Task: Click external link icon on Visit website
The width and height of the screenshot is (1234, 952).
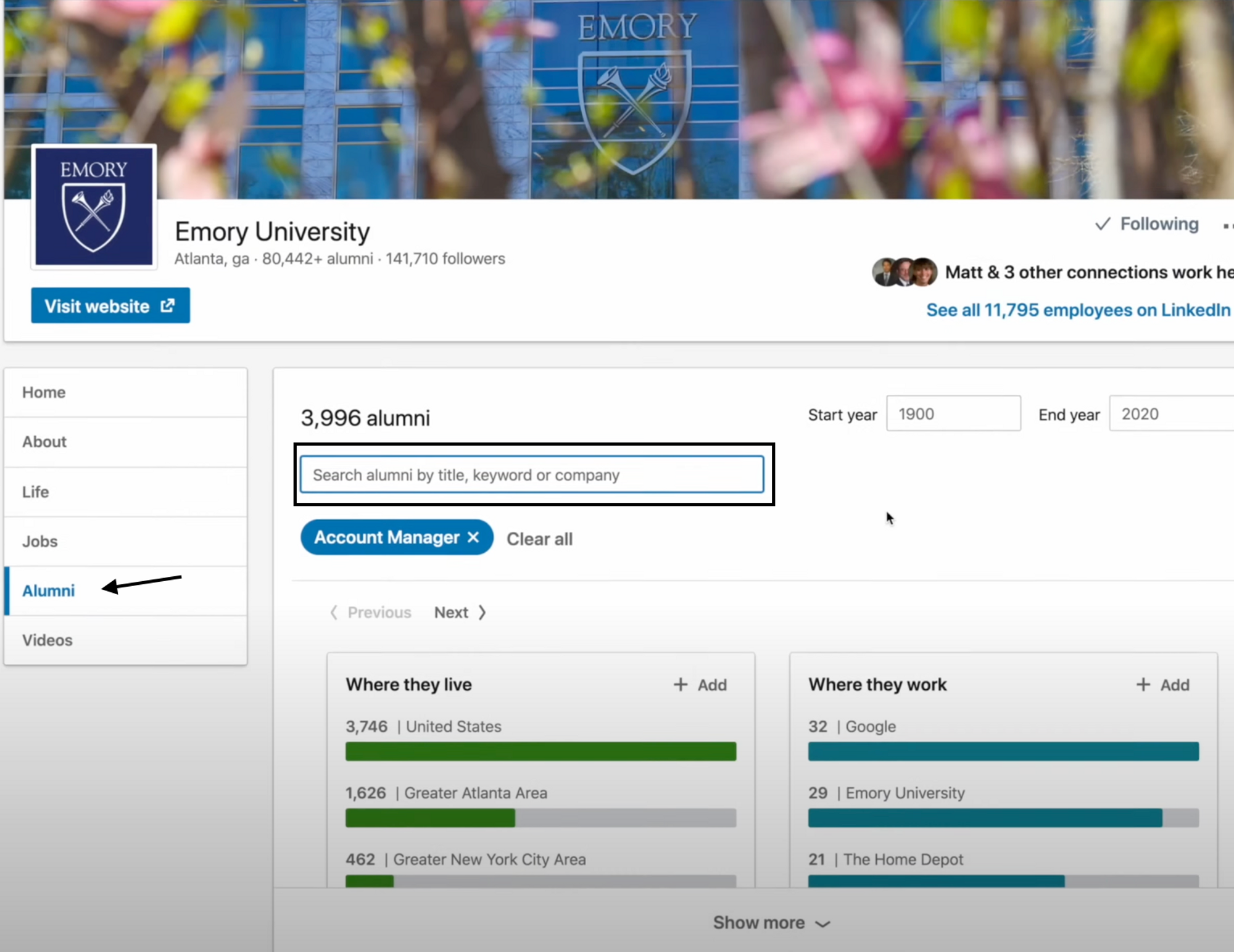Action: 167,306
